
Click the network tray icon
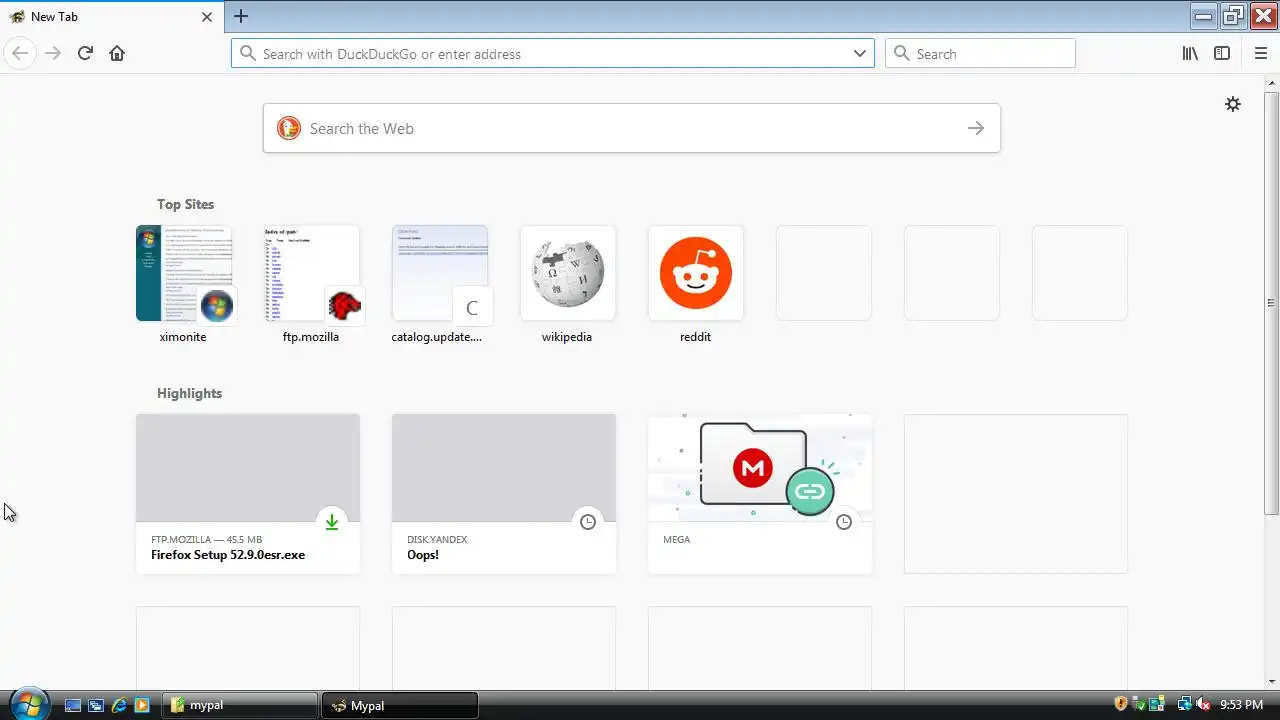[x=1185, y=704]
